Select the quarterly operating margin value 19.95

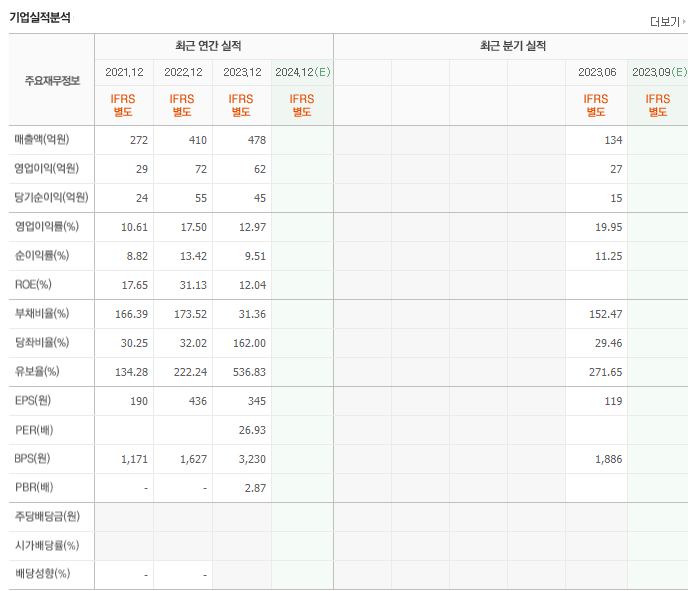tap(609, 227)
